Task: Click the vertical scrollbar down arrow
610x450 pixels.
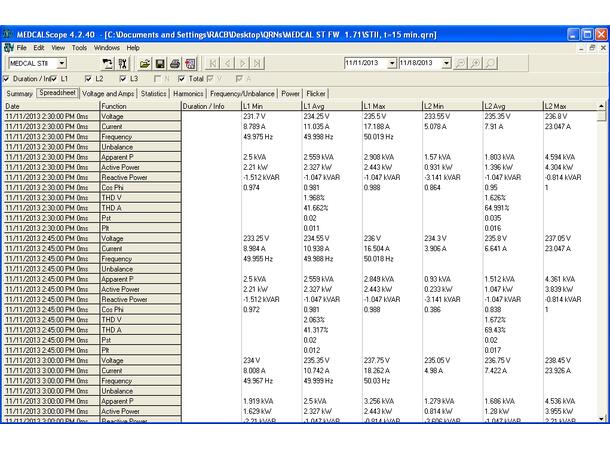Action: coord(601,418)
